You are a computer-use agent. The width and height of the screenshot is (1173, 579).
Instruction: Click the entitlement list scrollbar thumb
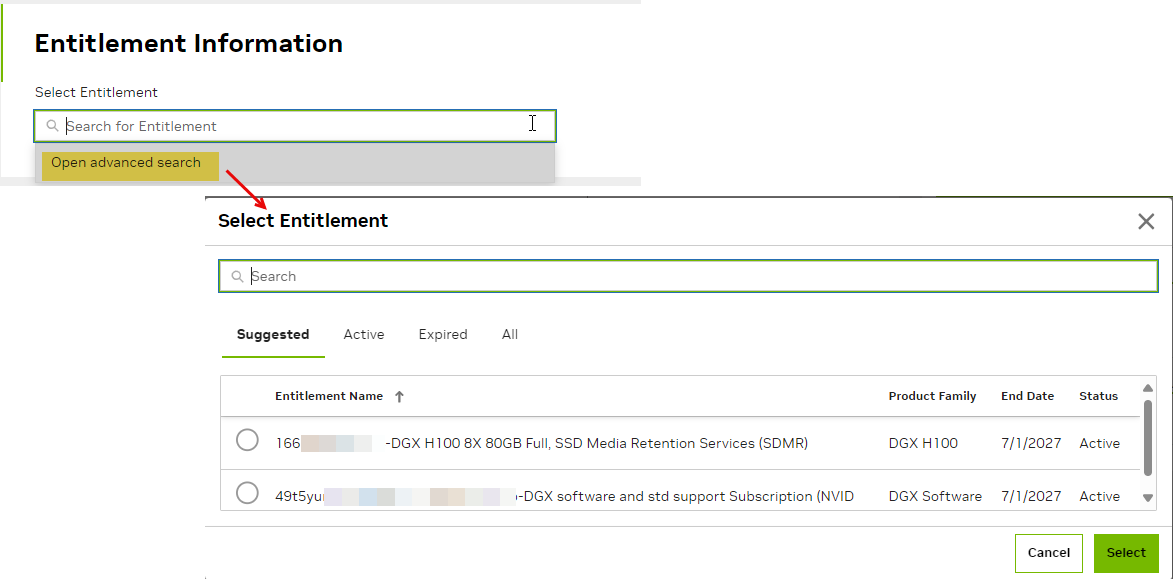(x=1148, y=437)
